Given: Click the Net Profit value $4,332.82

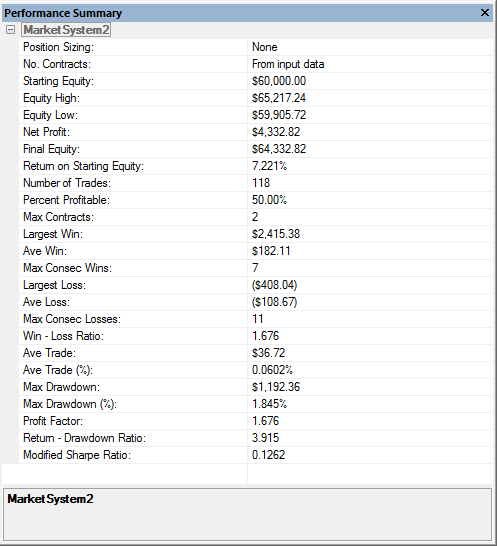Looking at the screenshot, I should (276, 132).
